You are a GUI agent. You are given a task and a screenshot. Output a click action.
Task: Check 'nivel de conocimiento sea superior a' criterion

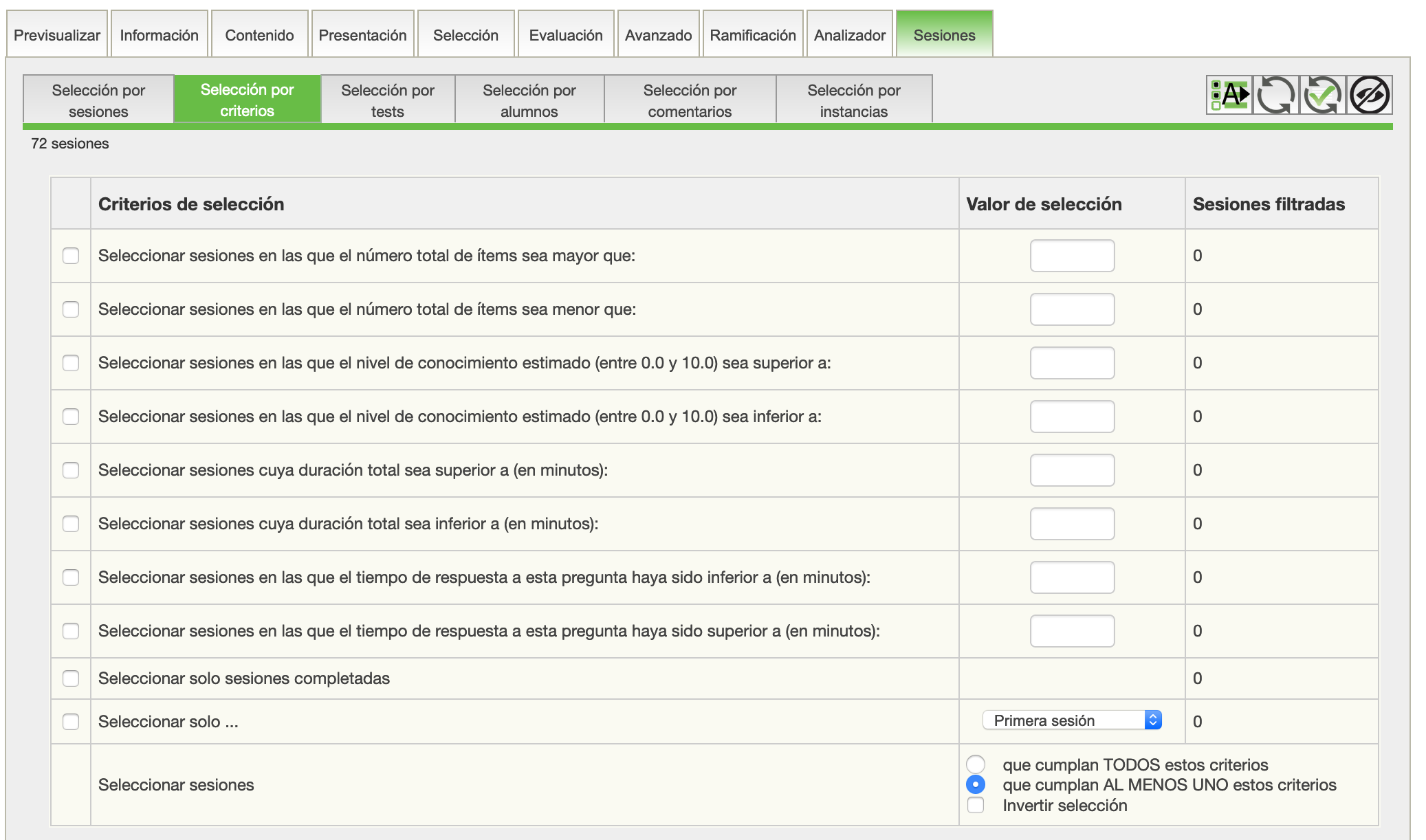[71, 363]
